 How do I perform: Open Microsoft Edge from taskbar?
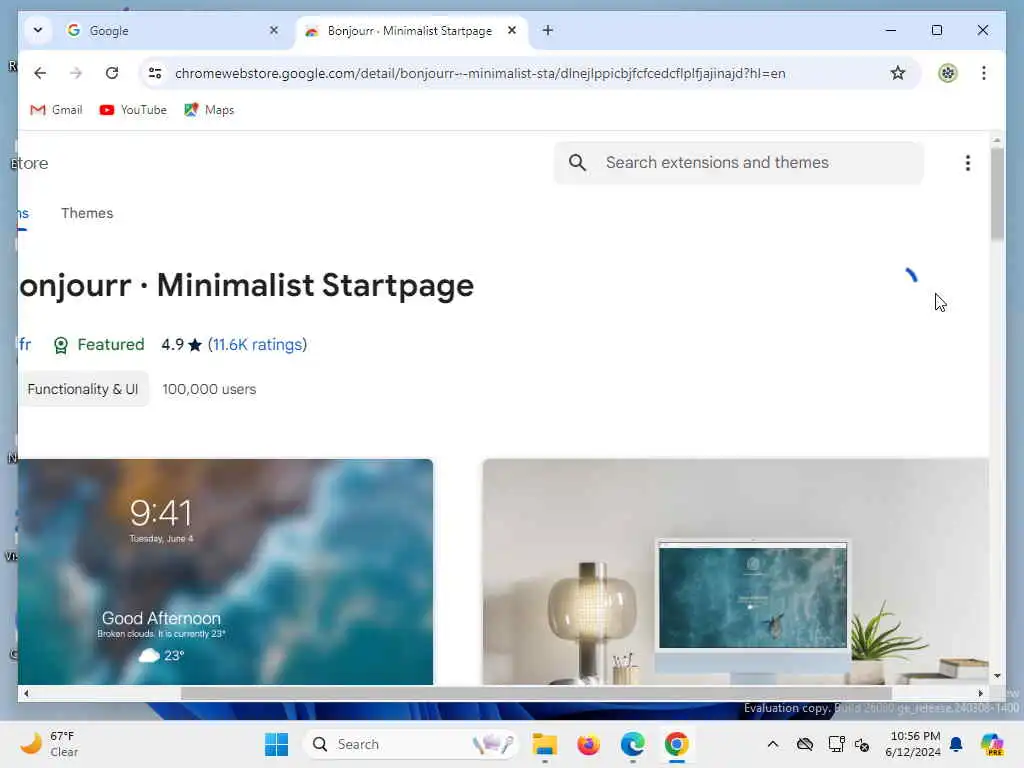click(x=632, y=744)
